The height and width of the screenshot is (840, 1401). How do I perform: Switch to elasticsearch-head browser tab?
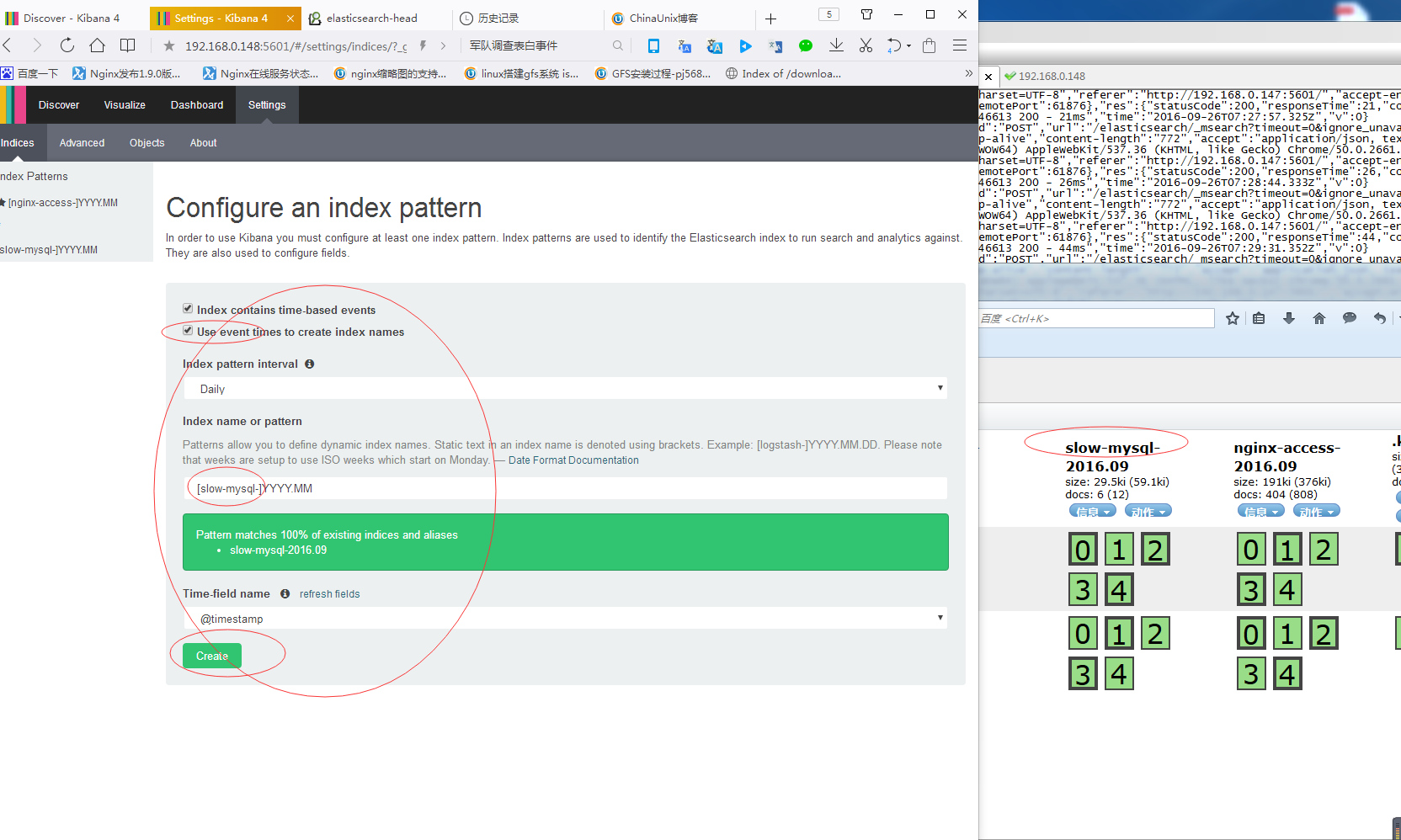pyautogui.click(x=372, y=18)
